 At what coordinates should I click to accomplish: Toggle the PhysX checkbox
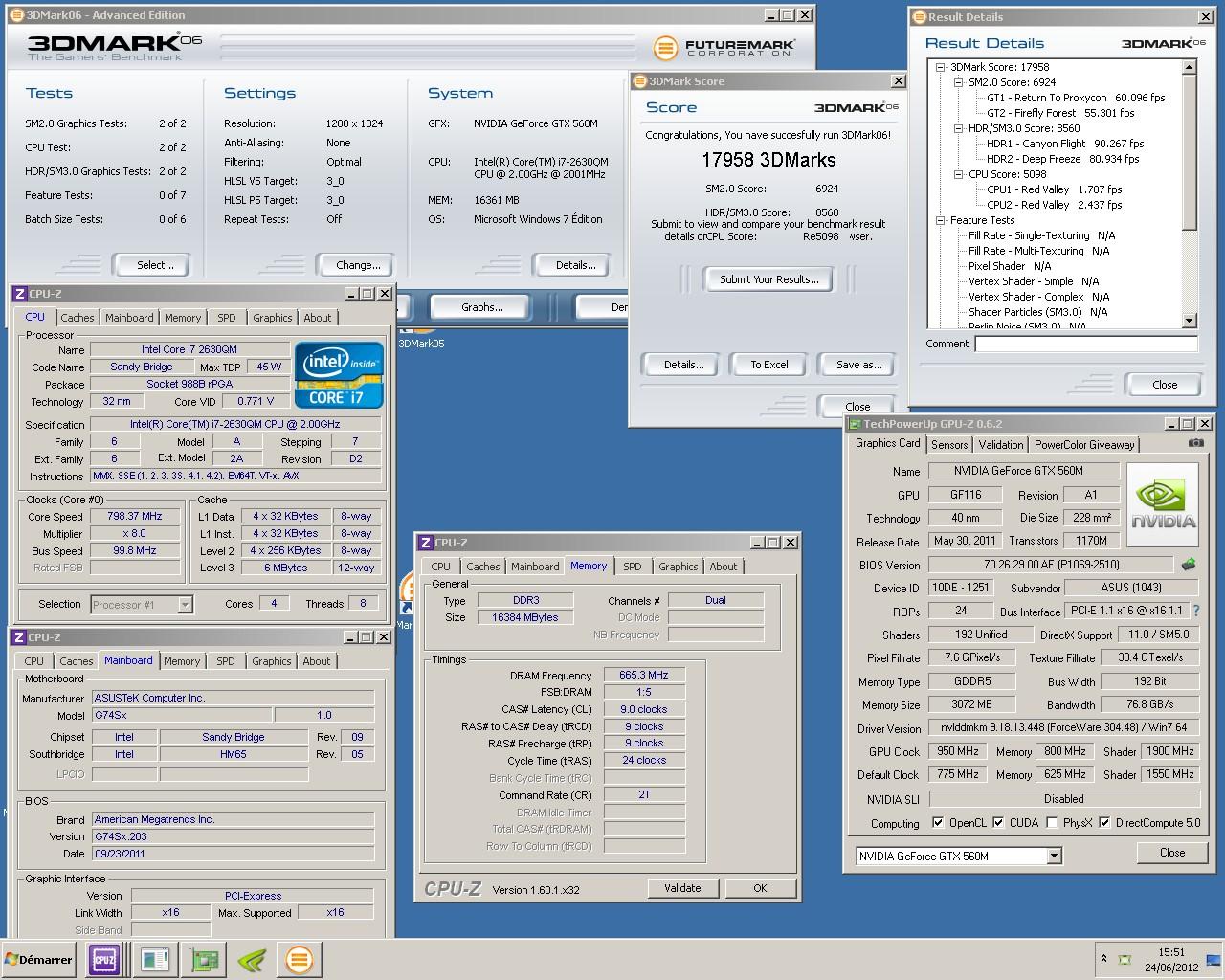[x=1052, y=822]
